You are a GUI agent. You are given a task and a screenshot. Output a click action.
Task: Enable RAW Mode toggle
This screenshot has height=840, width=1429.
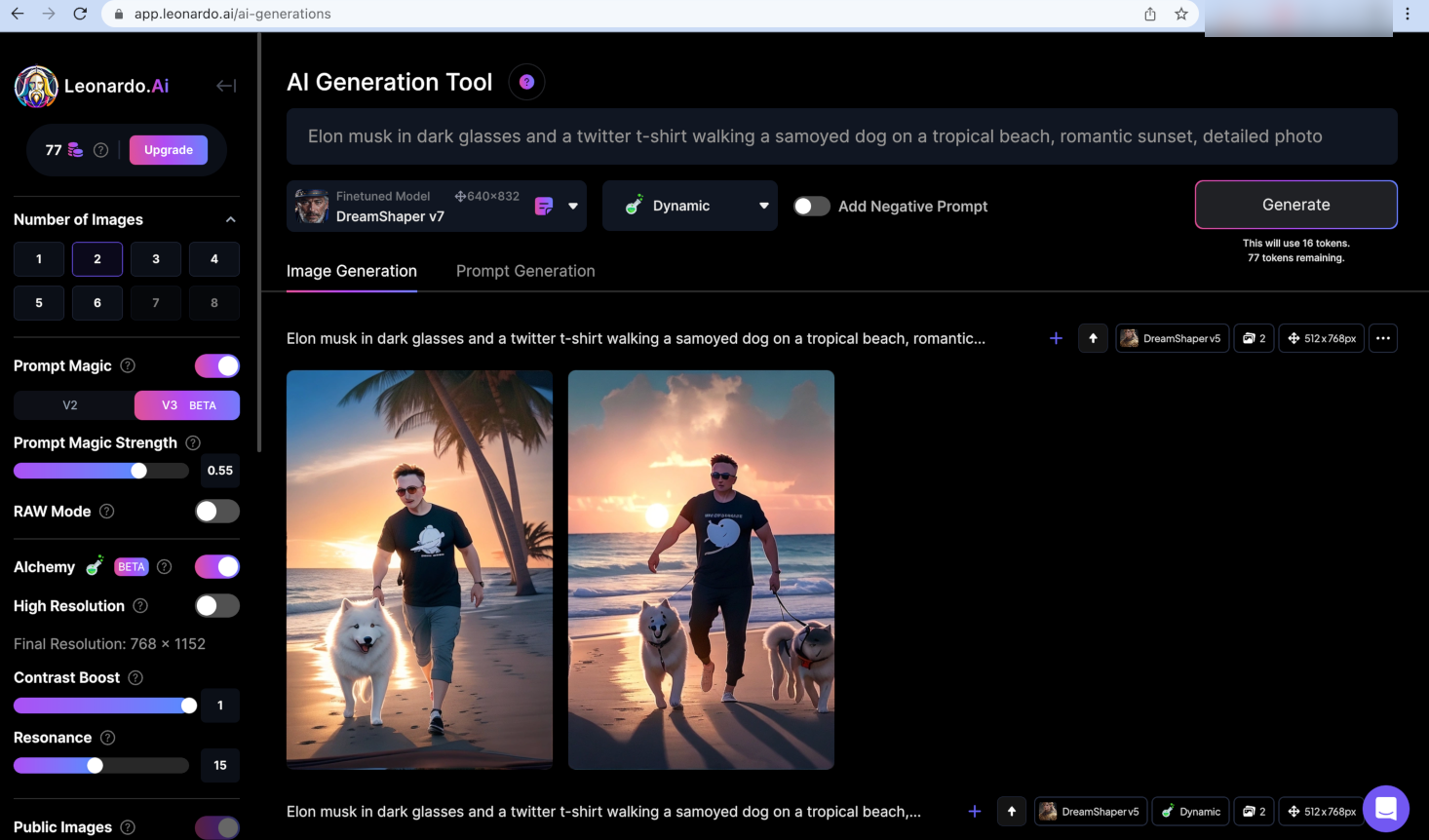coord(217,511)
